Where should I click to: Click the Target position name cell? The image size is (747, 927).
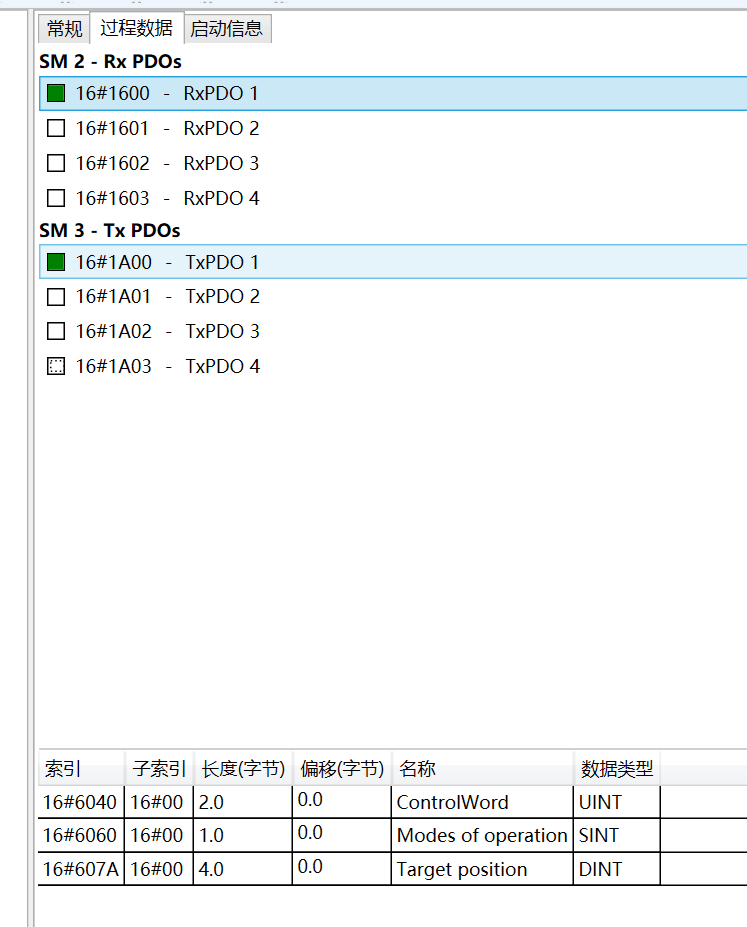[x=482, y=869]
